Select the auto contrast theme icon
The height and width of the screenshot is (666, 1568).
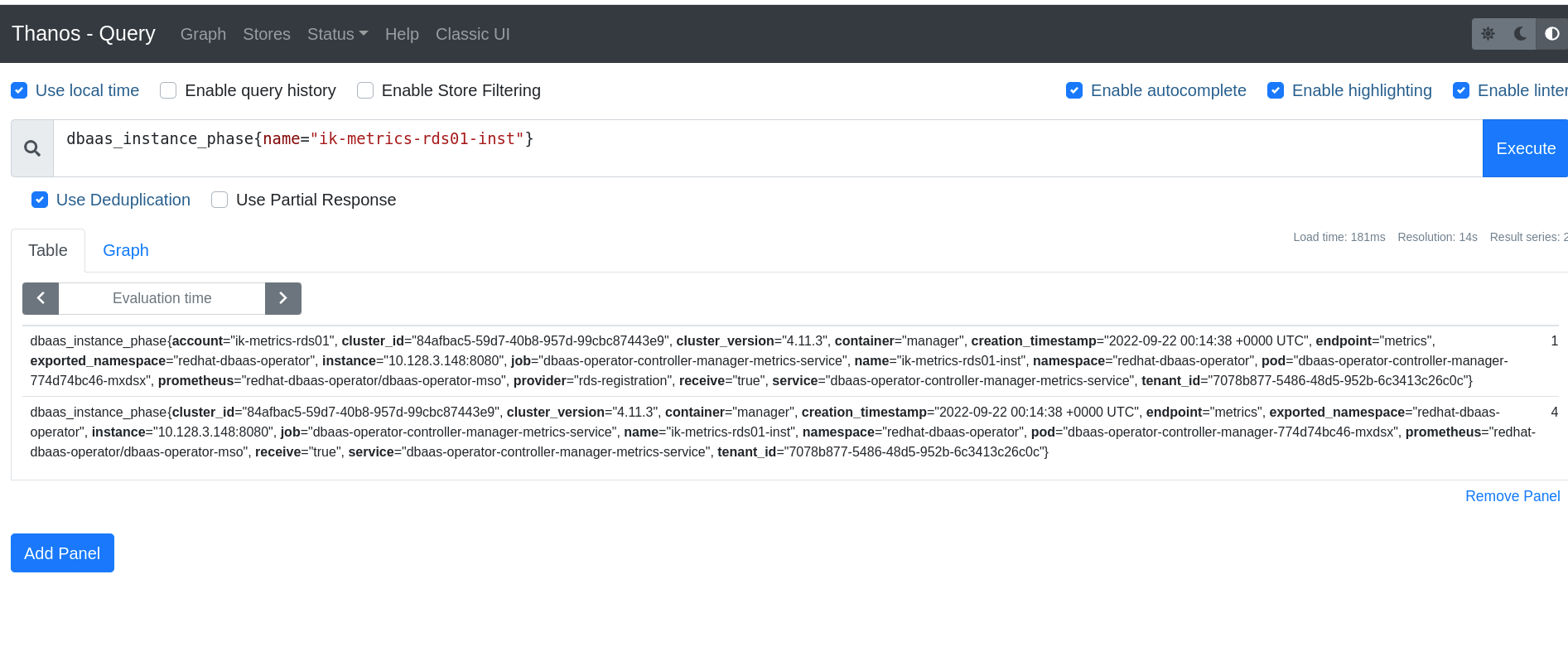coord(1551,34)
